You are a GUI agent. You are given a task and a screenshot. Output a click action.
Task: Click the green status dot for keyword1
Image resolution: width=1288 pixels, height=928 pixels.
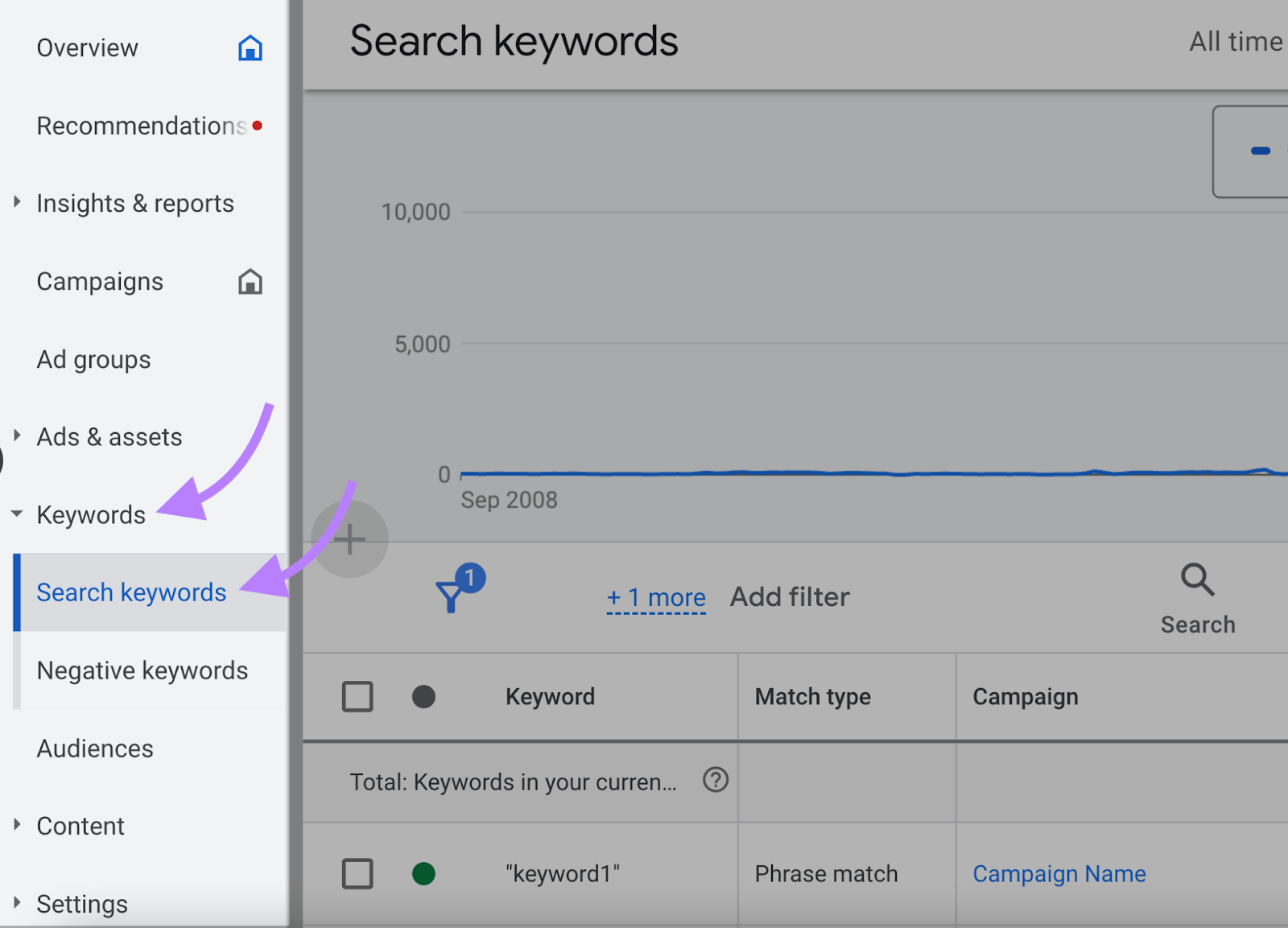point(423,873)
